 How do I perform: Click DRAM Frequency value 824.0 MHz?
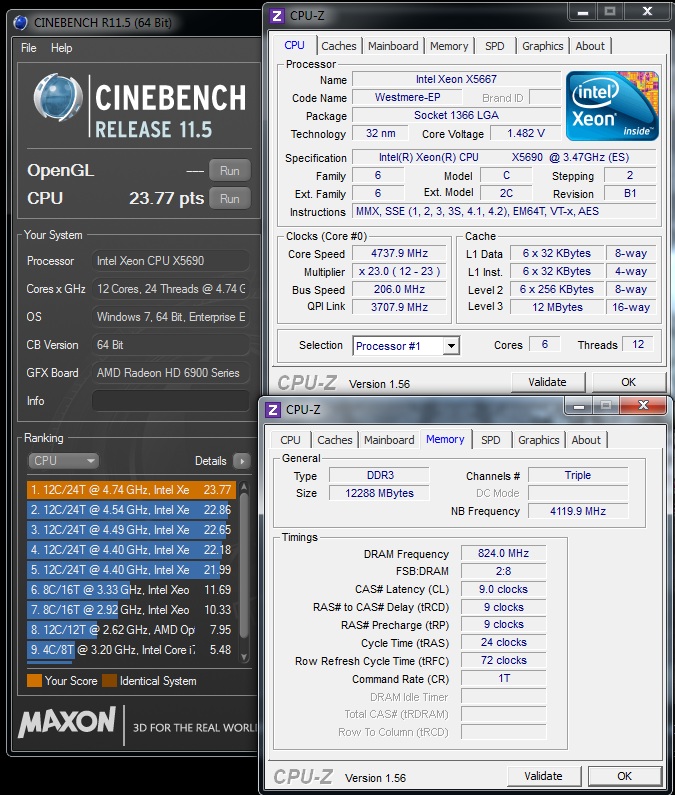click(503, 553)
